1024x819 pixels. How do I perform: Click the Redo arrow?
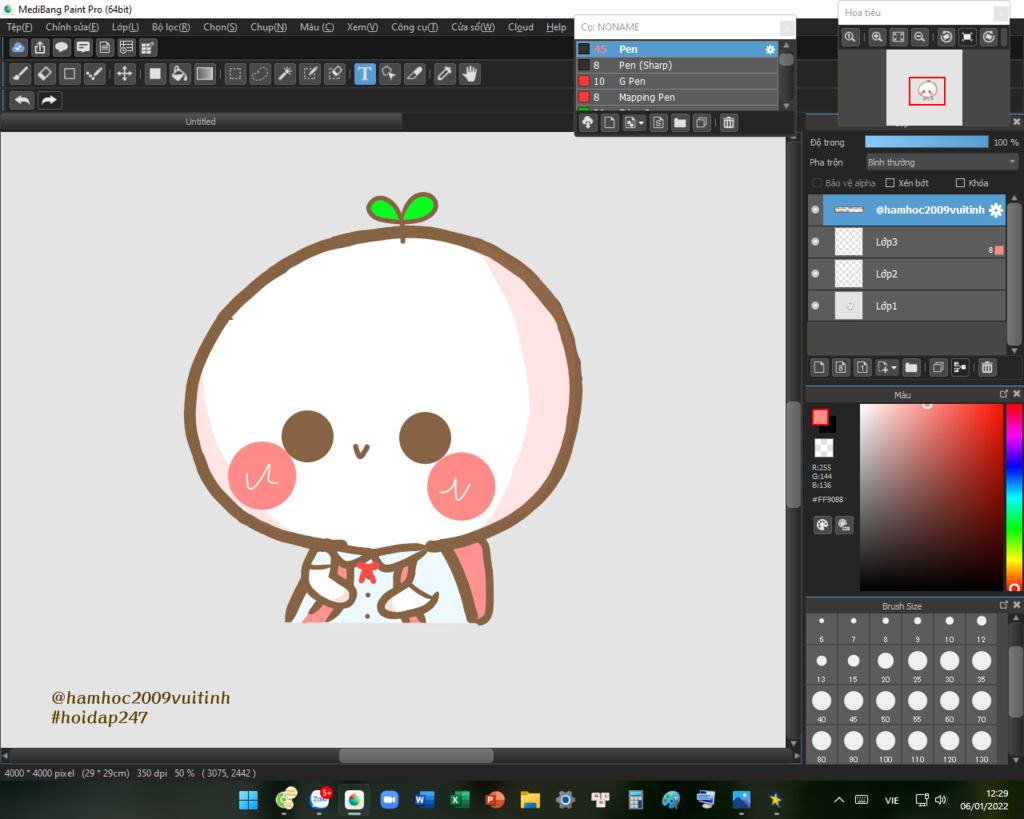[x=49, y=100]
